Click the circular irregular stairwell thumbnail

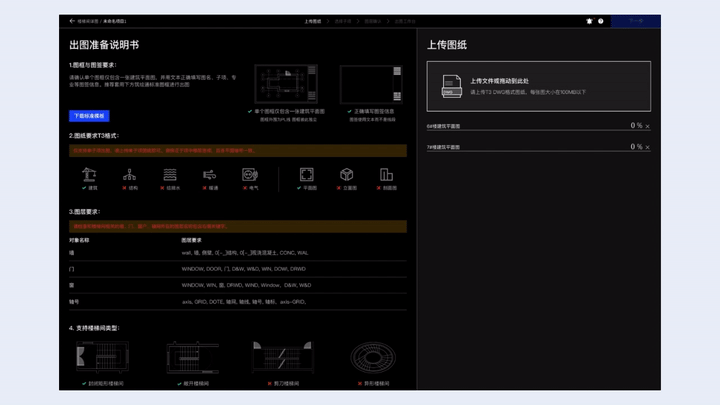373,357
